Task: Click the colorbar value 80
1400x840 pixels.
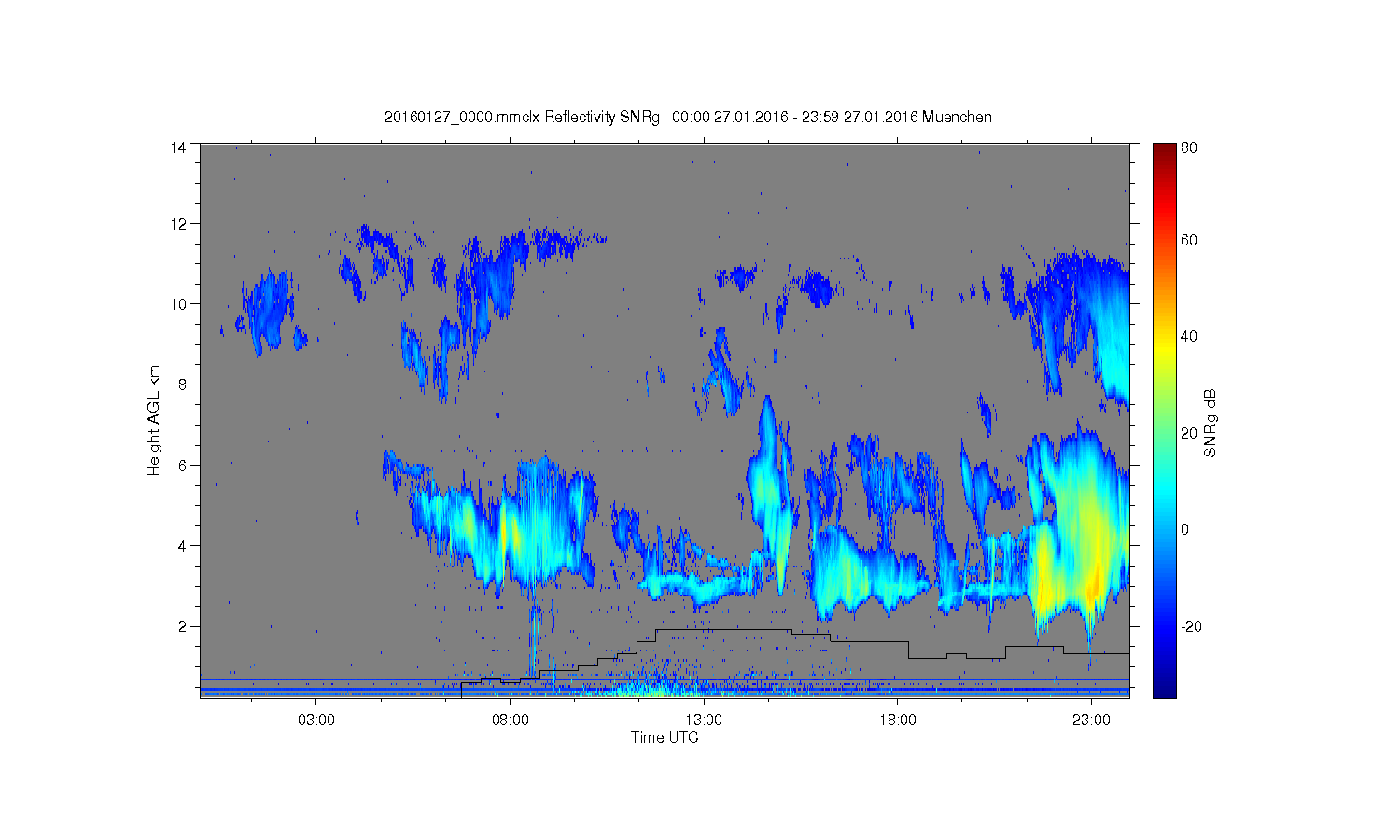Action: pos(1189,147)
